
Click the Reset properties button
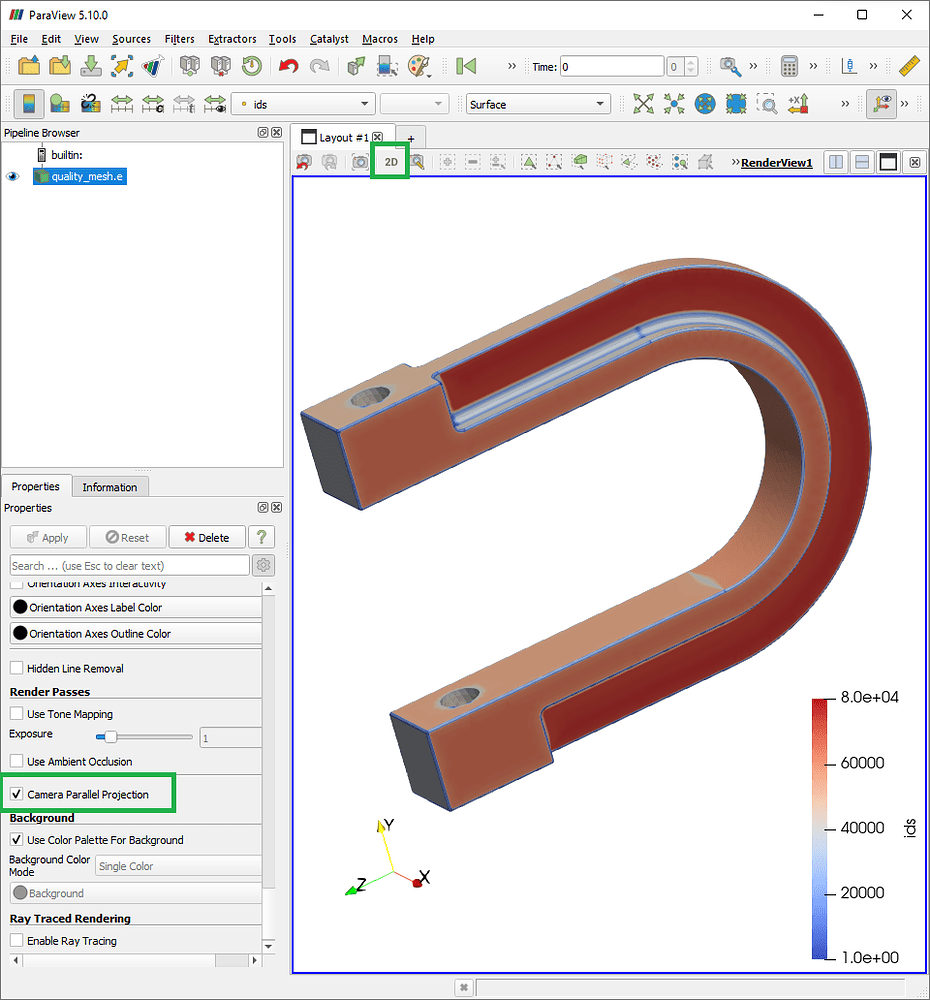tap(128, 538)
